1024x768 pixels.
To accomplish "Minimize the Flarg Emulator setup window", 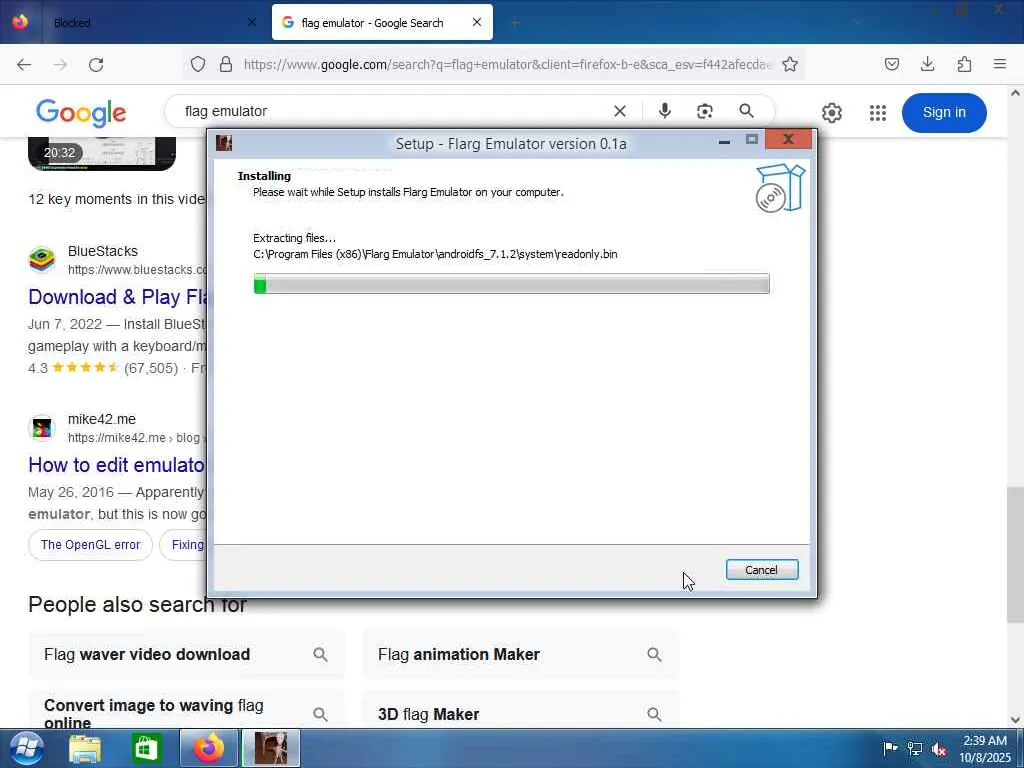I will (x=724, y=140).
